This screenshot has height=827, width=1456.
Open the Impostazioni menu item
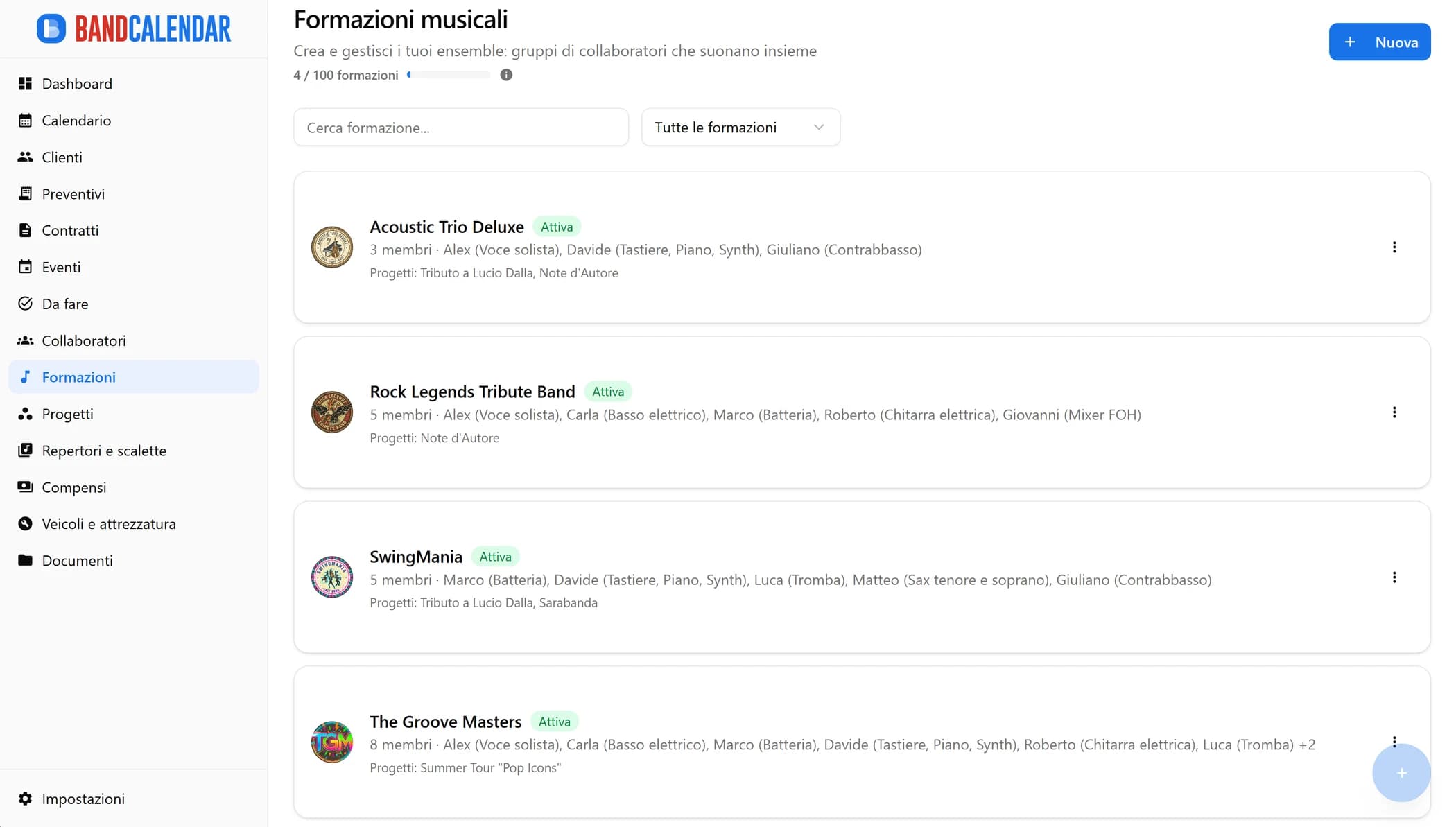[x=83, y=799]
